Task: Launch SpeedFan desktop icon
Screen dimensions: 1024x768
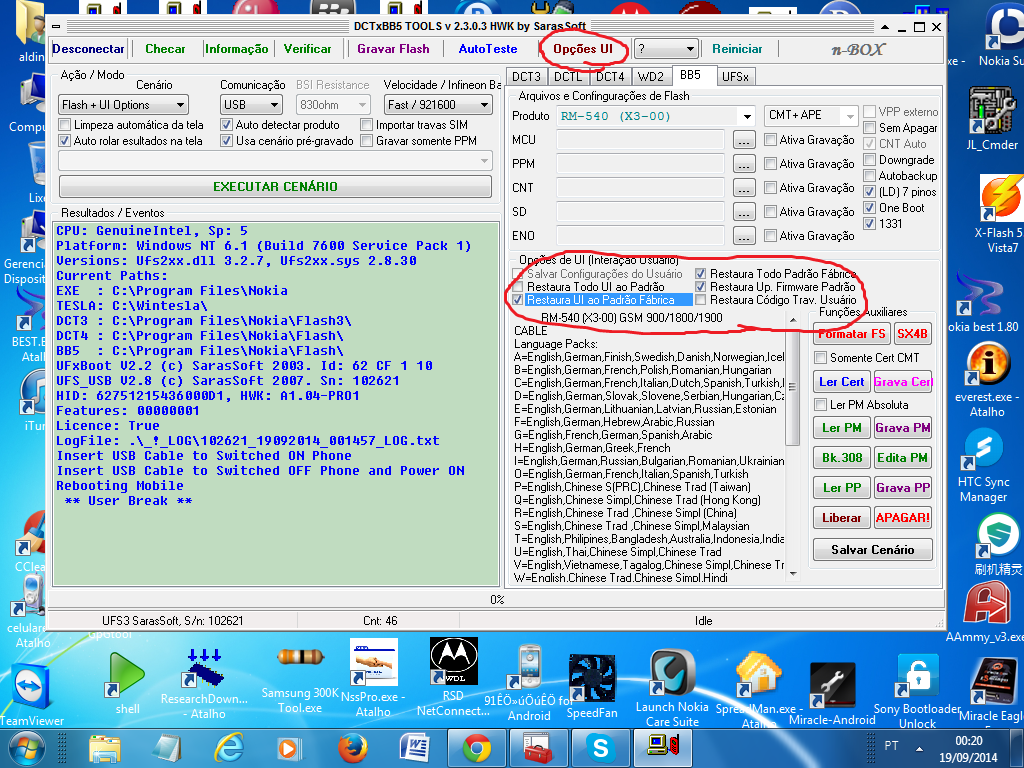Action: coord(592,679)
